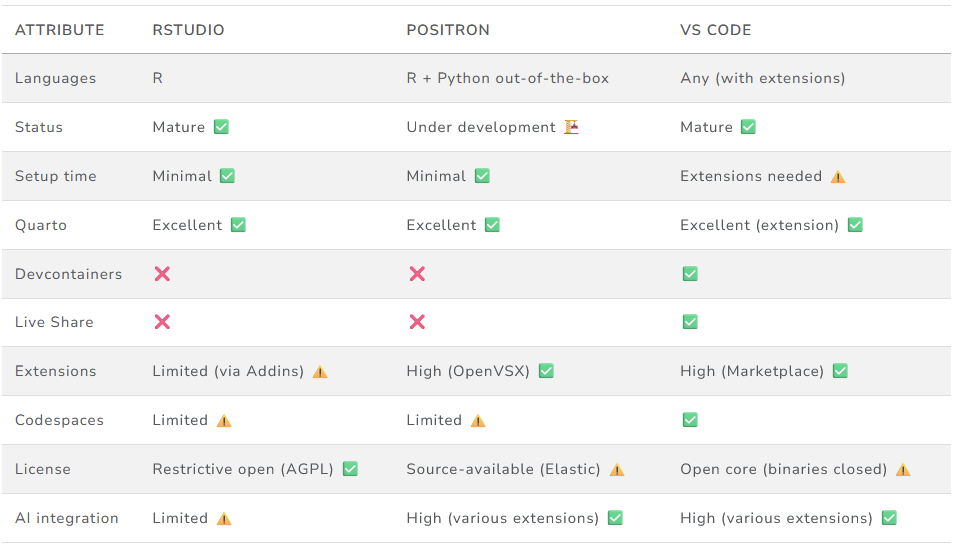Click the License row label

[43, 469]
